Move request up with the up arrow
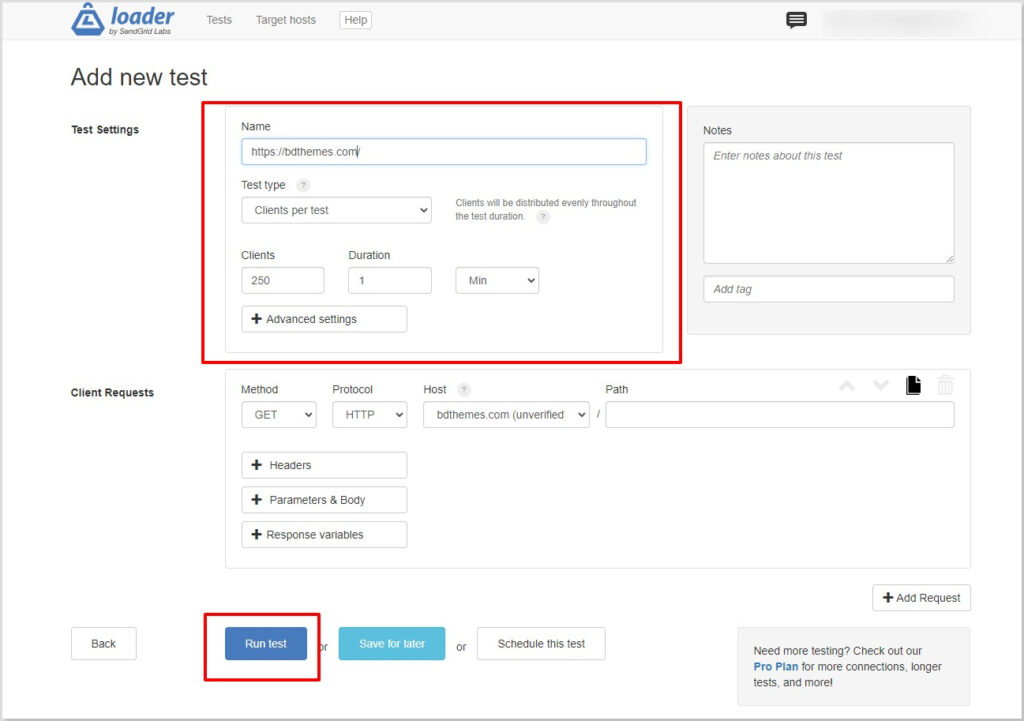Viewport: 1024px width, 721px height. pos(847,386)
